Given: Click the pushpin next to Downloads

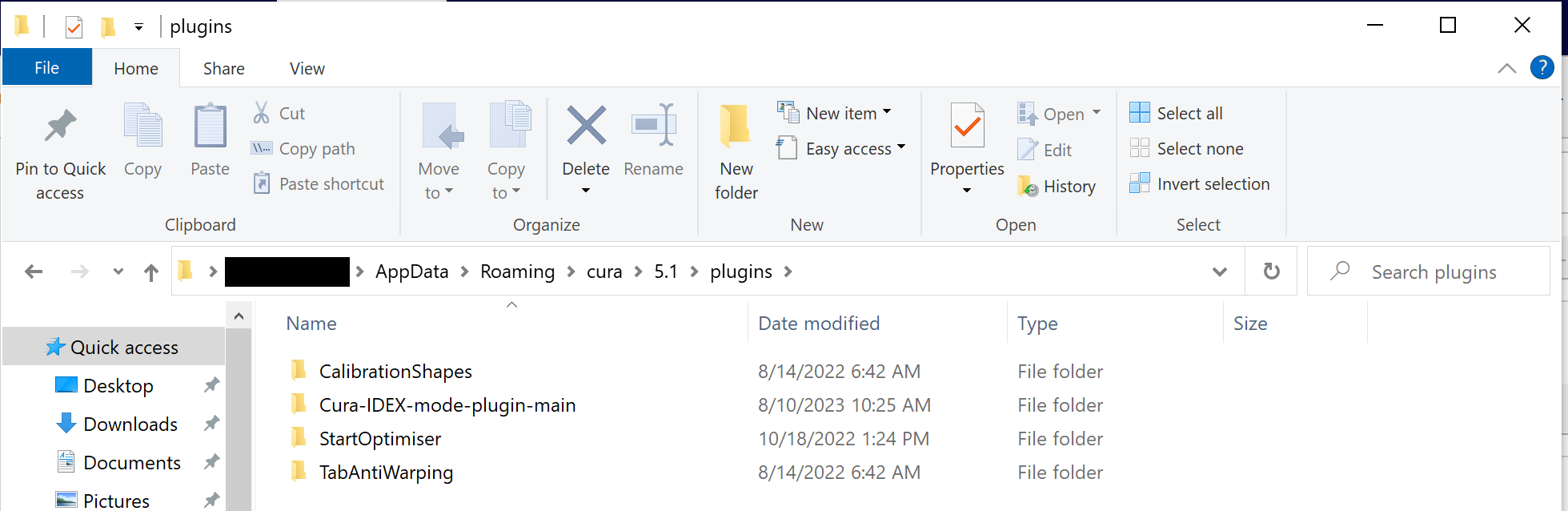Looking at the screenshot, I should pyautogui.click(x=211, y=424).
